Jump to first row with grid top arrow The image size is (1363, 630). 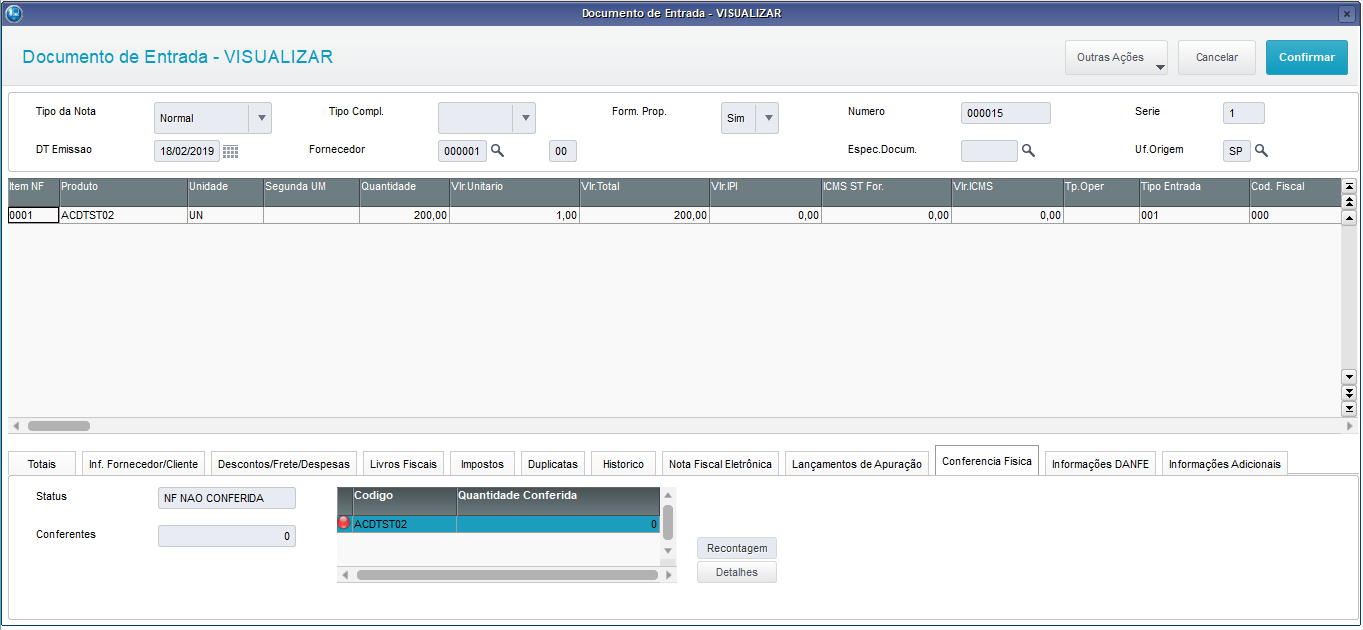[x=1349, y=186]
